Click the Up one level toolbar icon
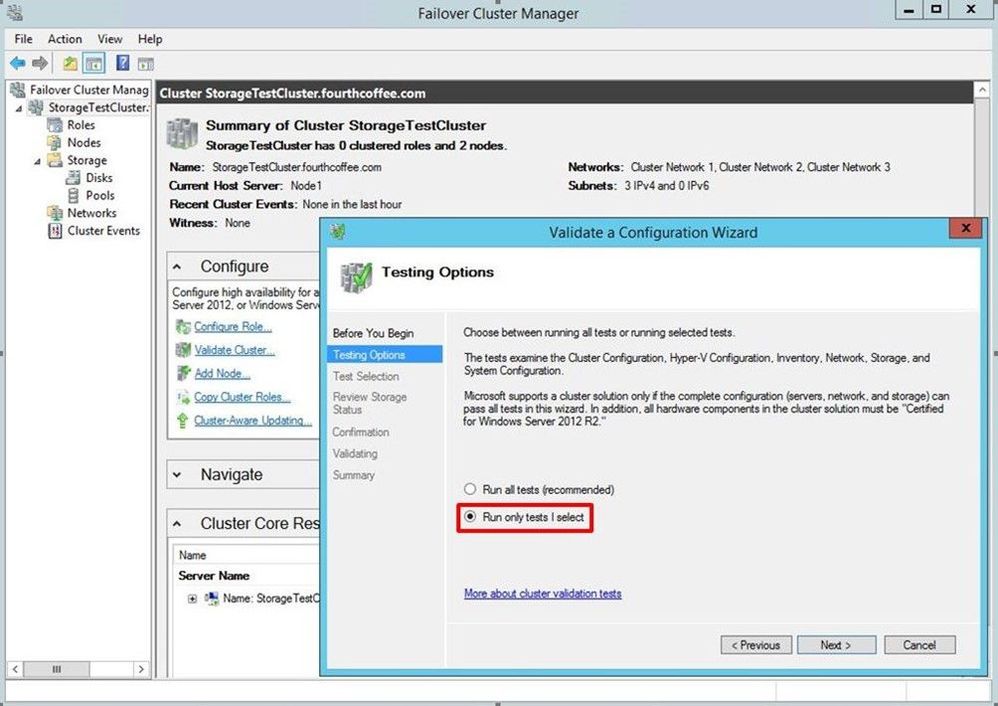 click(70, 63)
